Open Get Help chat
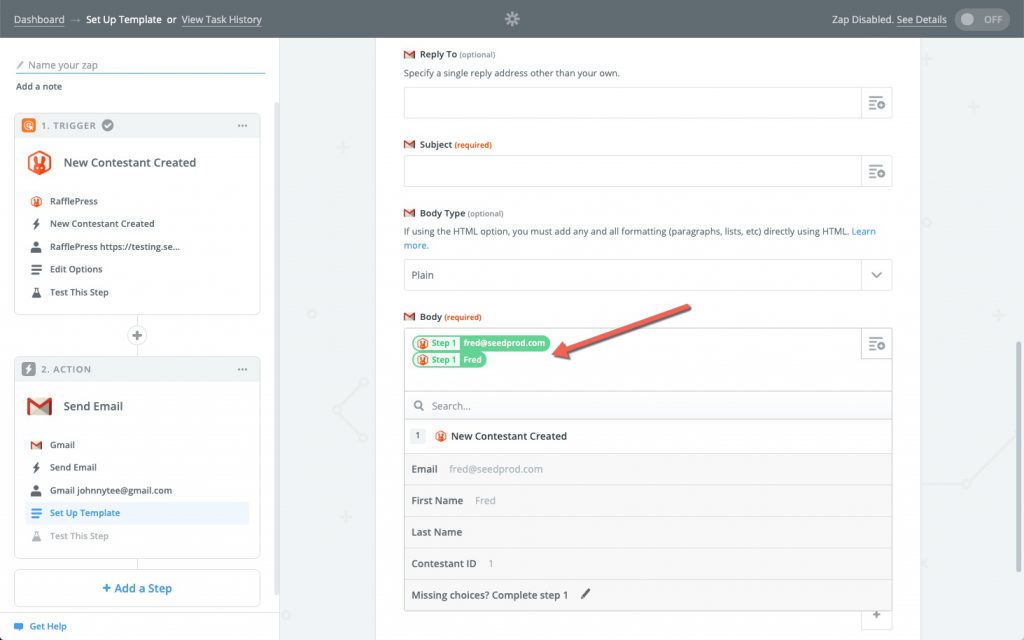 [x=40, y=626]
